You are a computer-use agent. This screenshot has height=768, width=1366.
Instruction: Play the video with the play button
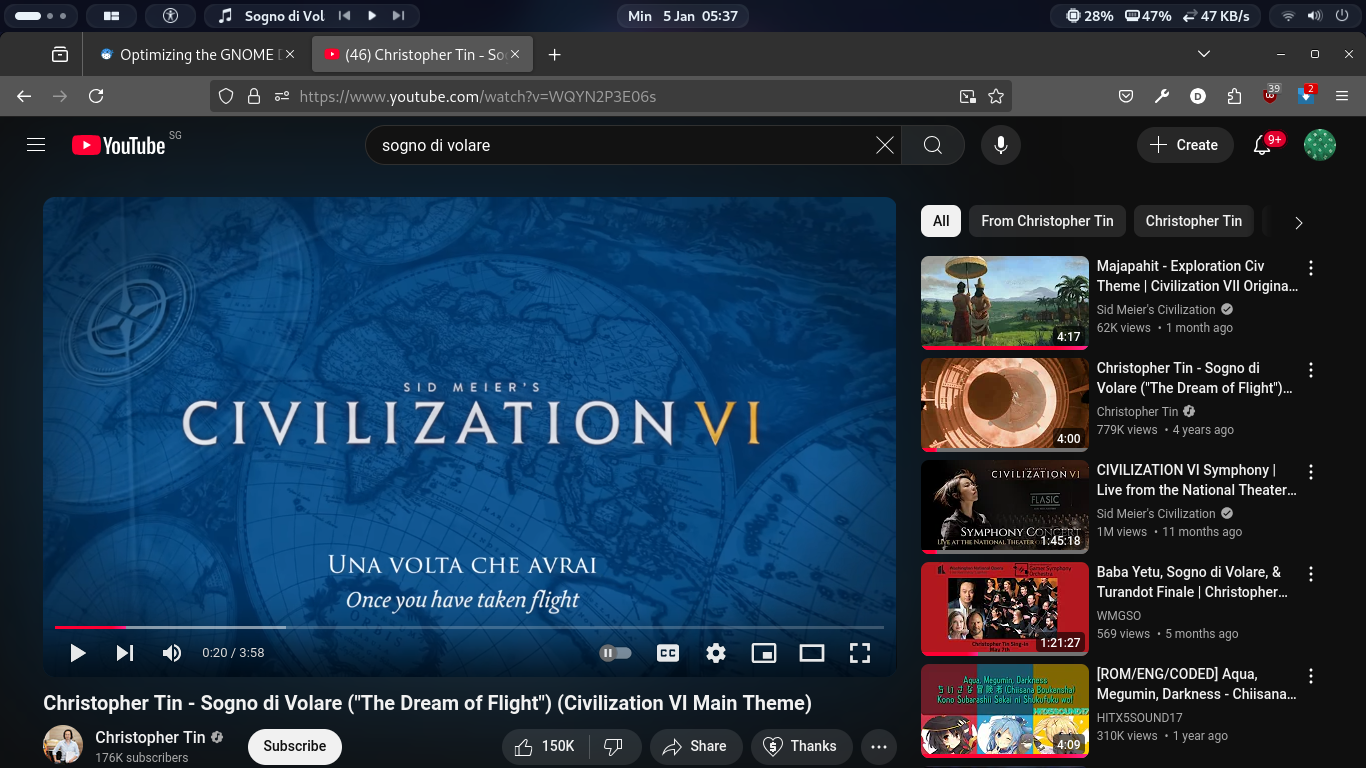tap(78, 653)
